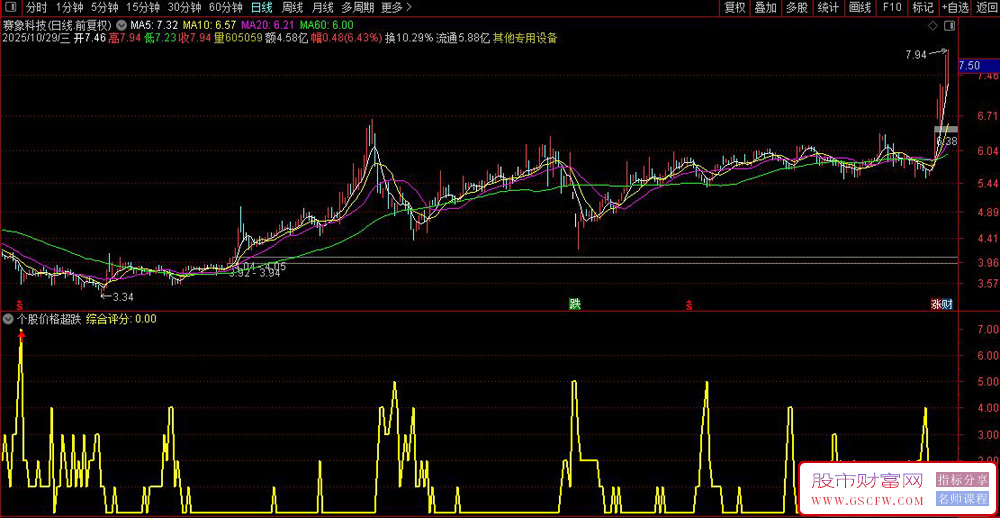Click the blue 7.50 price label on axis
Viewport: 1000px width, 518px height.
978,66
